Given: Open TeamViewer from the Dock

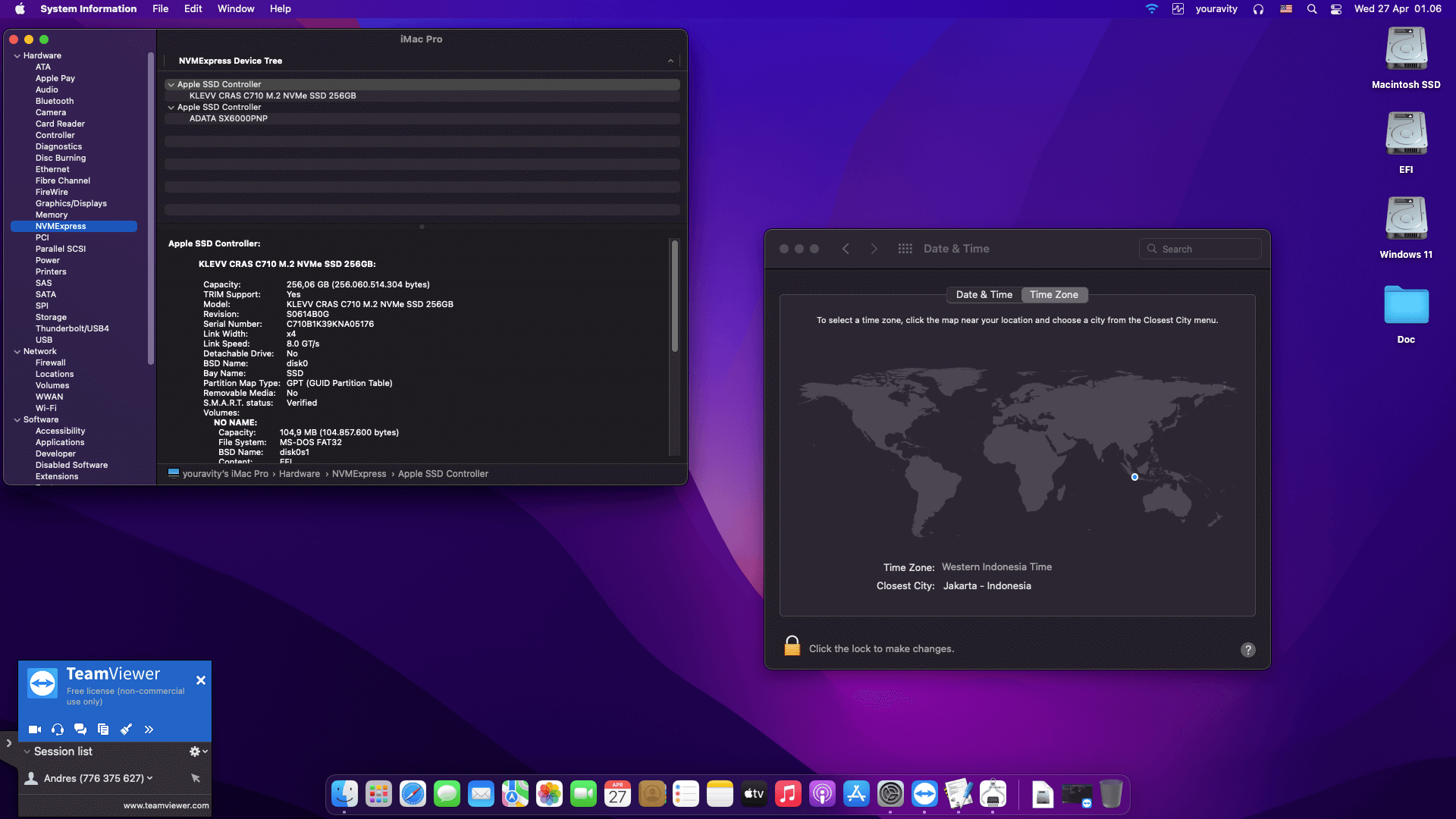Looking at the screenshot, I should pyautogui.click(x=924, y=794).
